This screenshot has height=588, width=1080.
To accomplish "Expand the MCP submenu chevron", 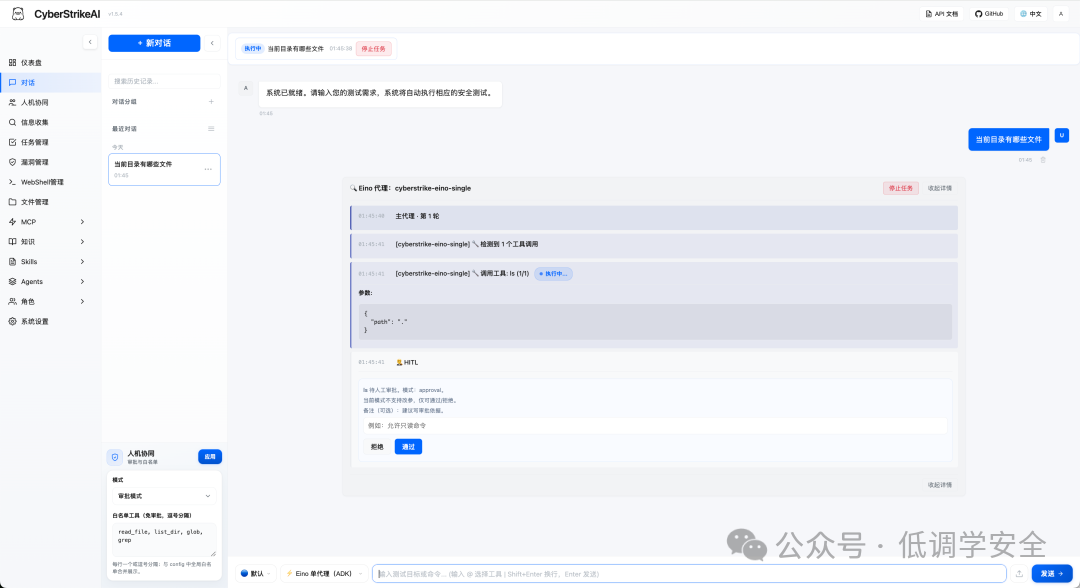I will point(82,222).
